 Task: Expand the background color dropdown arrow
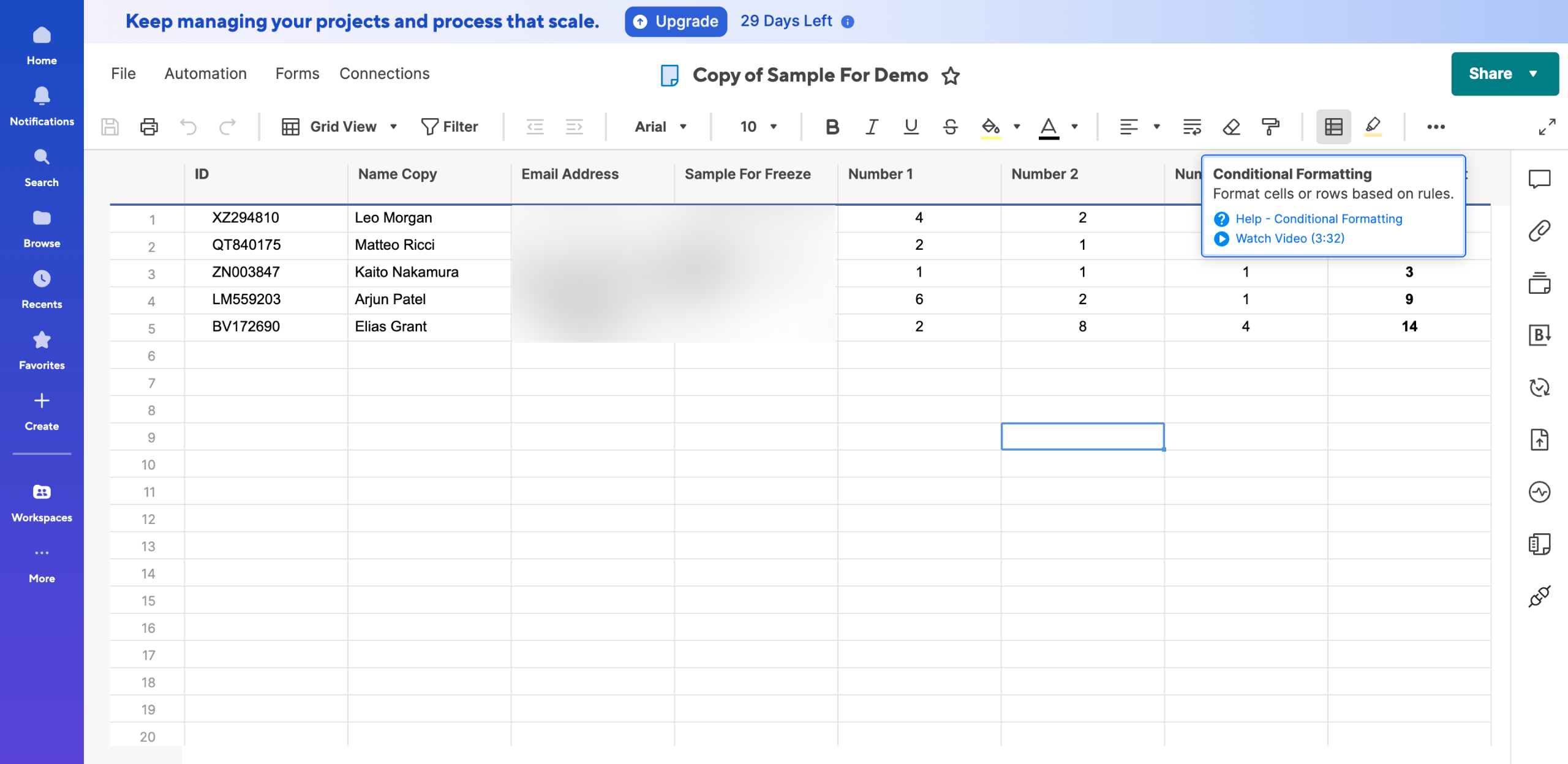coord(1017,127)
